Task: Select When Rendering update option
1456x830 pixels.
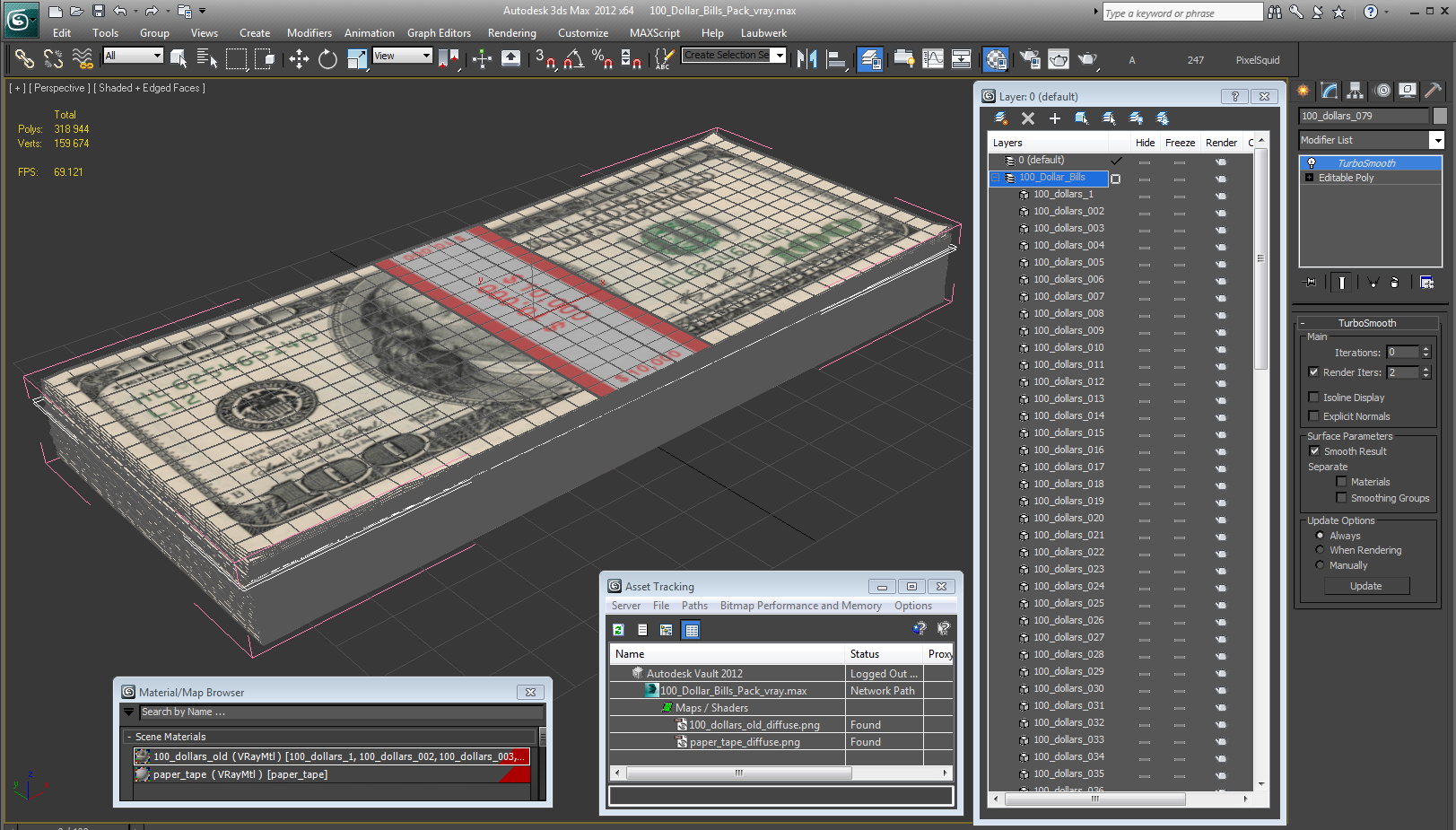Action: click(x=1320, y=550)
